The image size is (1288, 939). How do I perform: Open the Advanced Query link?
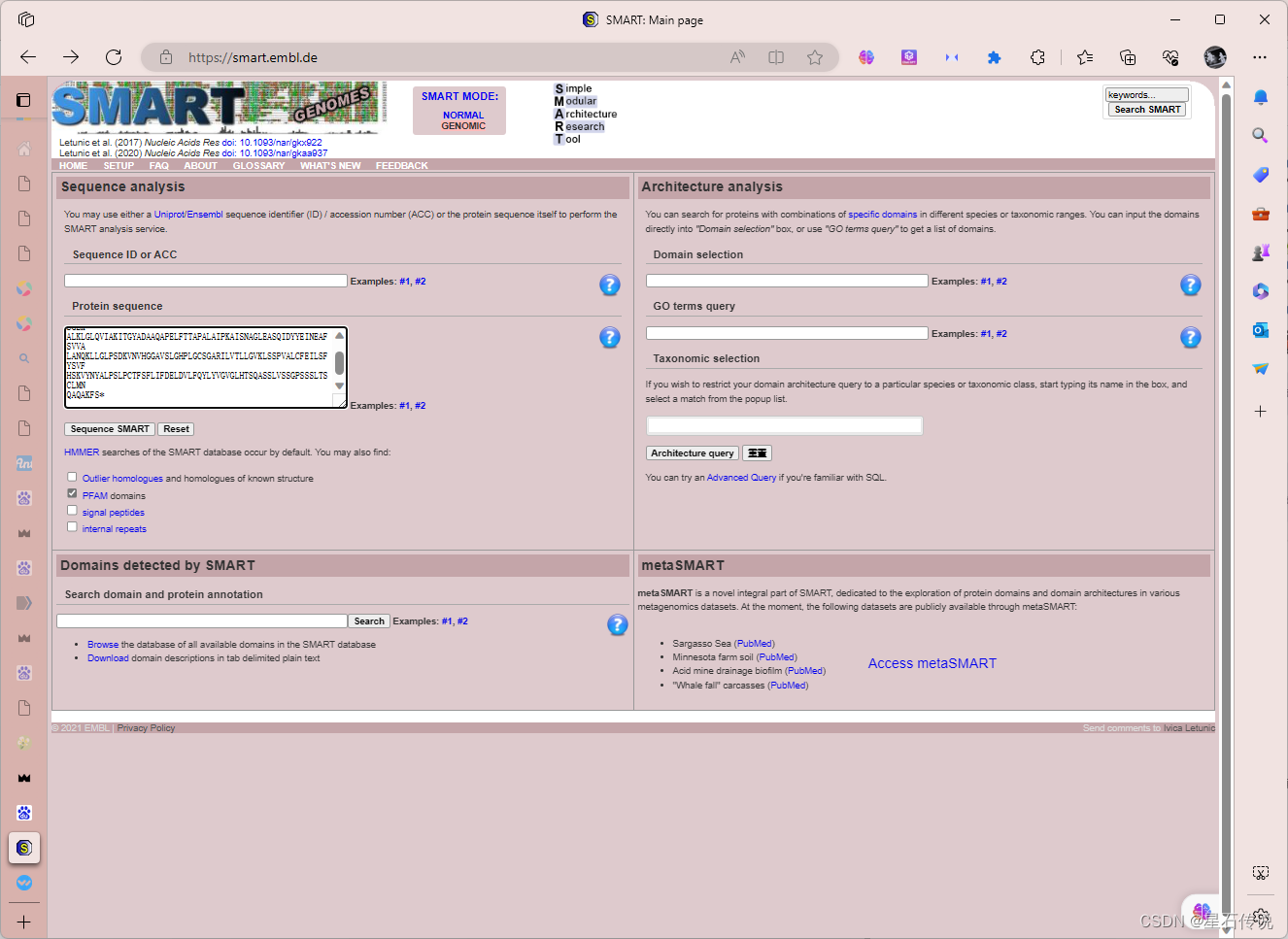(741, 478)
